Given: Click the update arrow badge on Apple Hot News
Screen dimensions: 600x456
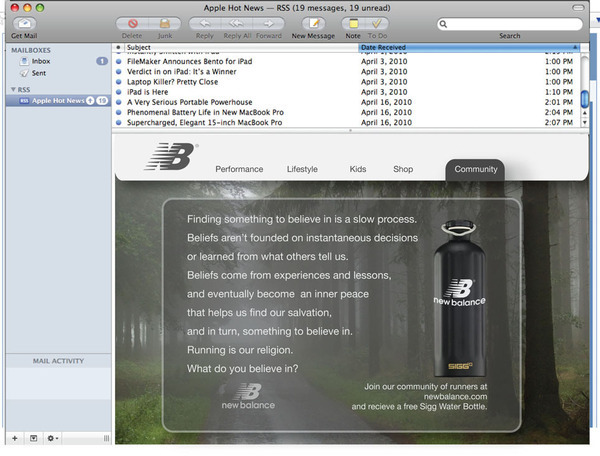Looking at the screenshot, I should coord(90,101).
